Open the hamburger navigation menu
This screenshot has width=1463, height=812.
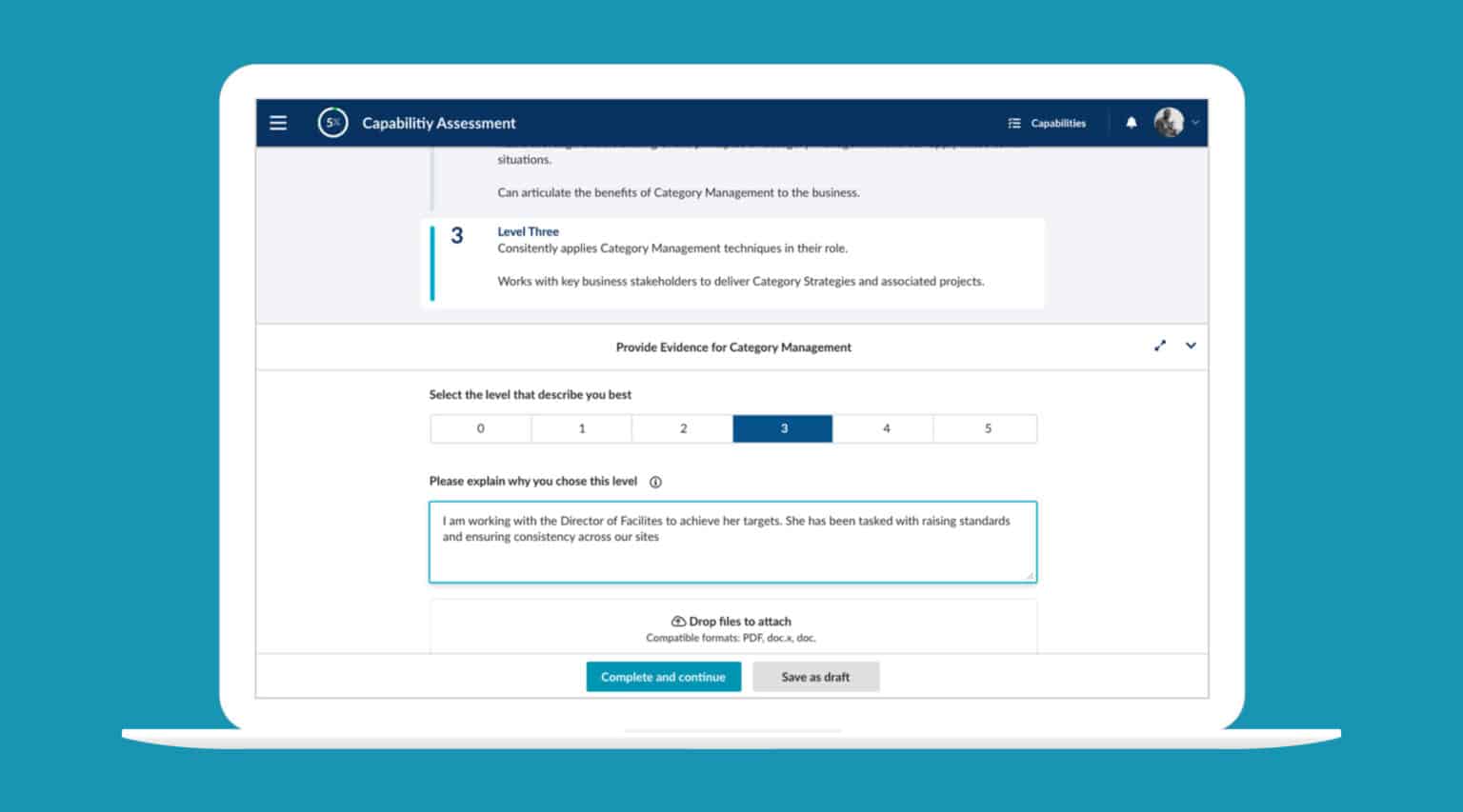pyautogui.click(x=277, y=123)
